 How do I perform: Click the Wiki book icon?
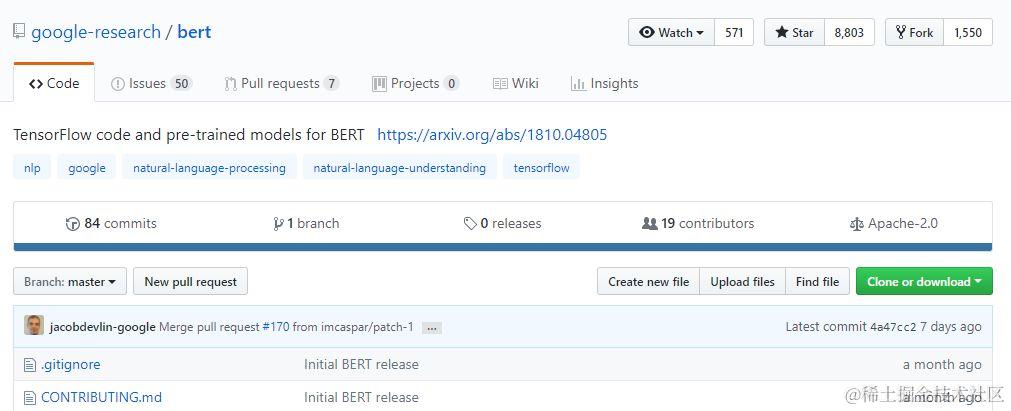[500, 84]
